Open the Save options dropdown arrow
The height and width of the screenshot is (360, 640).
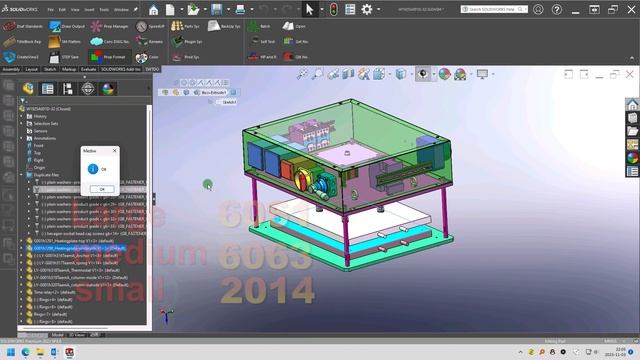click(228, 9)
